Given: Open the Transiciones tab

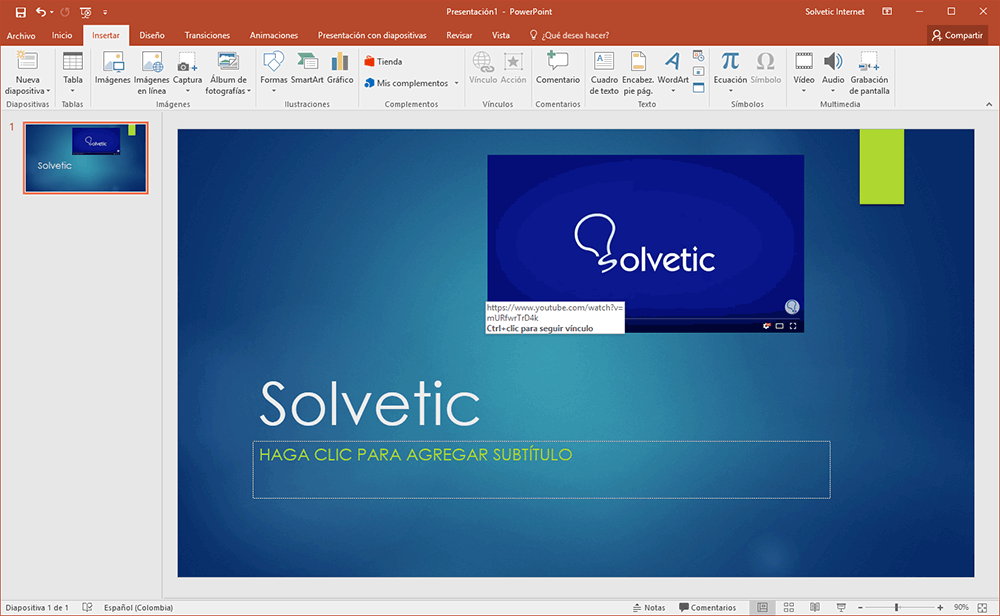Looking at the screenshot, I should click(x=207, y=35).
